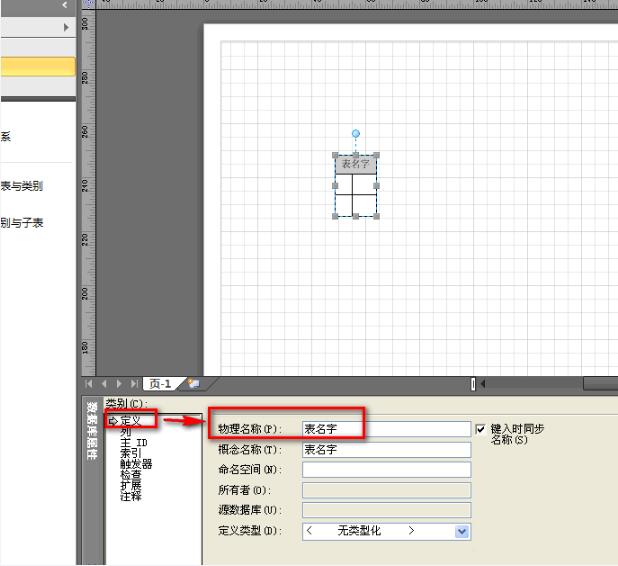Select the 定义 category

pos(130,421)
